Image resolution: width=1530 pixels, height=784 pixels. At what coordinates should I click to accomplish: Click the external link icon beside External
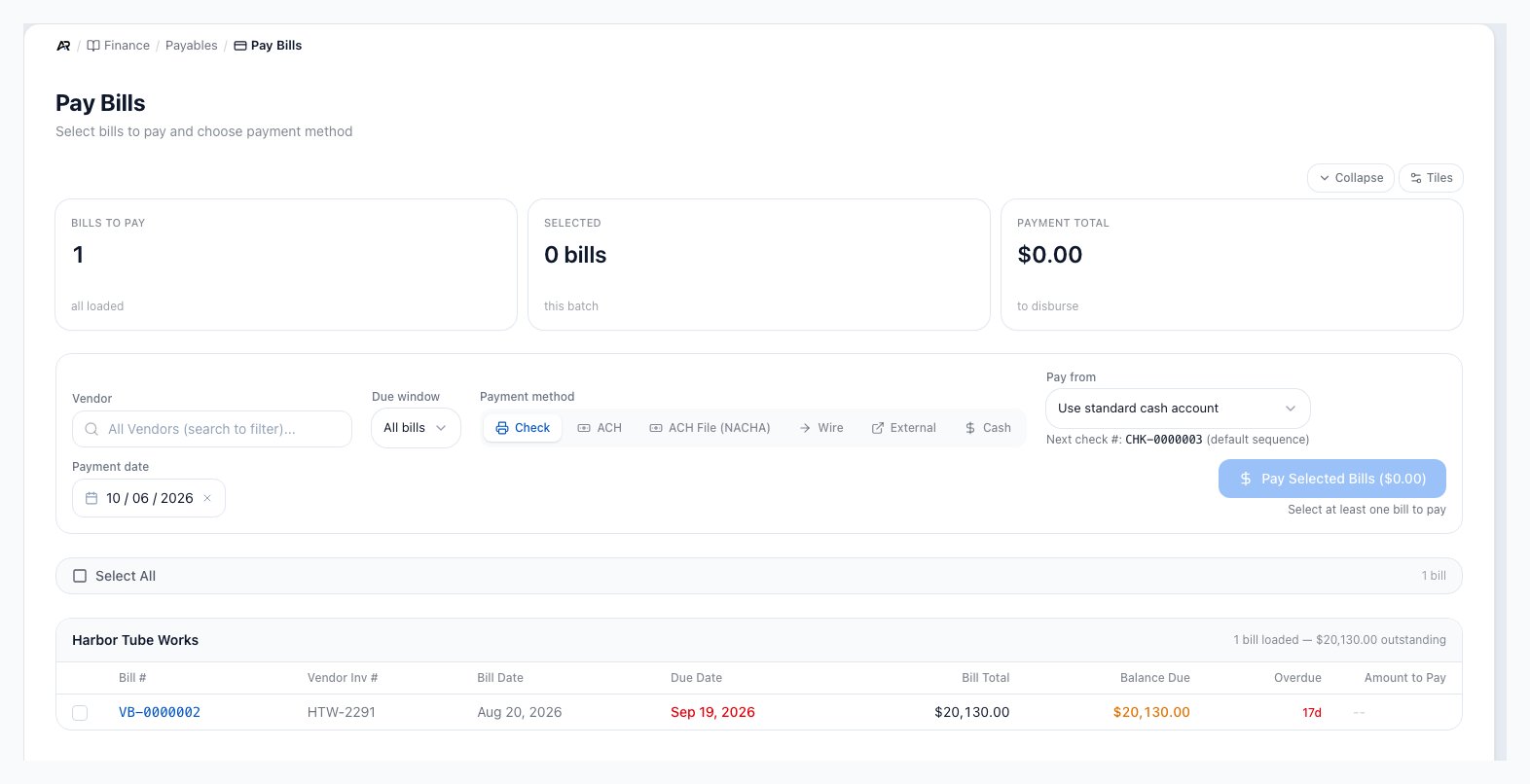878,428
